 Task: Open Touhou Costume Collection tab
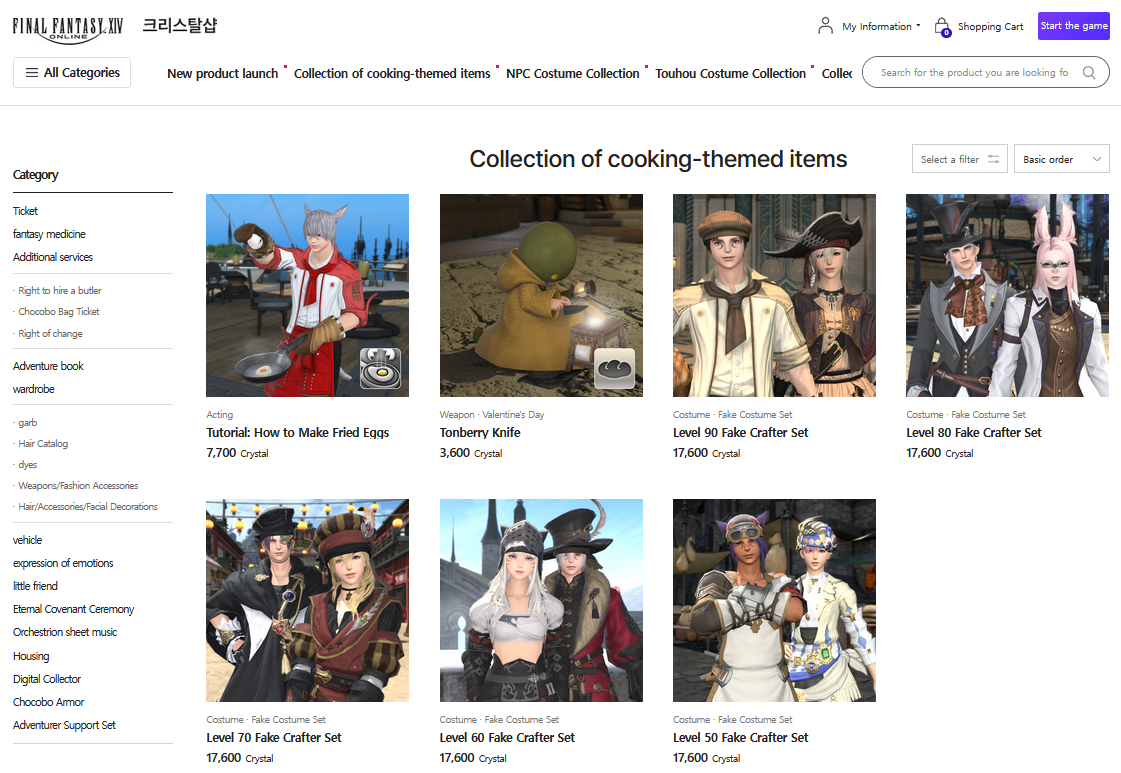(730, 74)
